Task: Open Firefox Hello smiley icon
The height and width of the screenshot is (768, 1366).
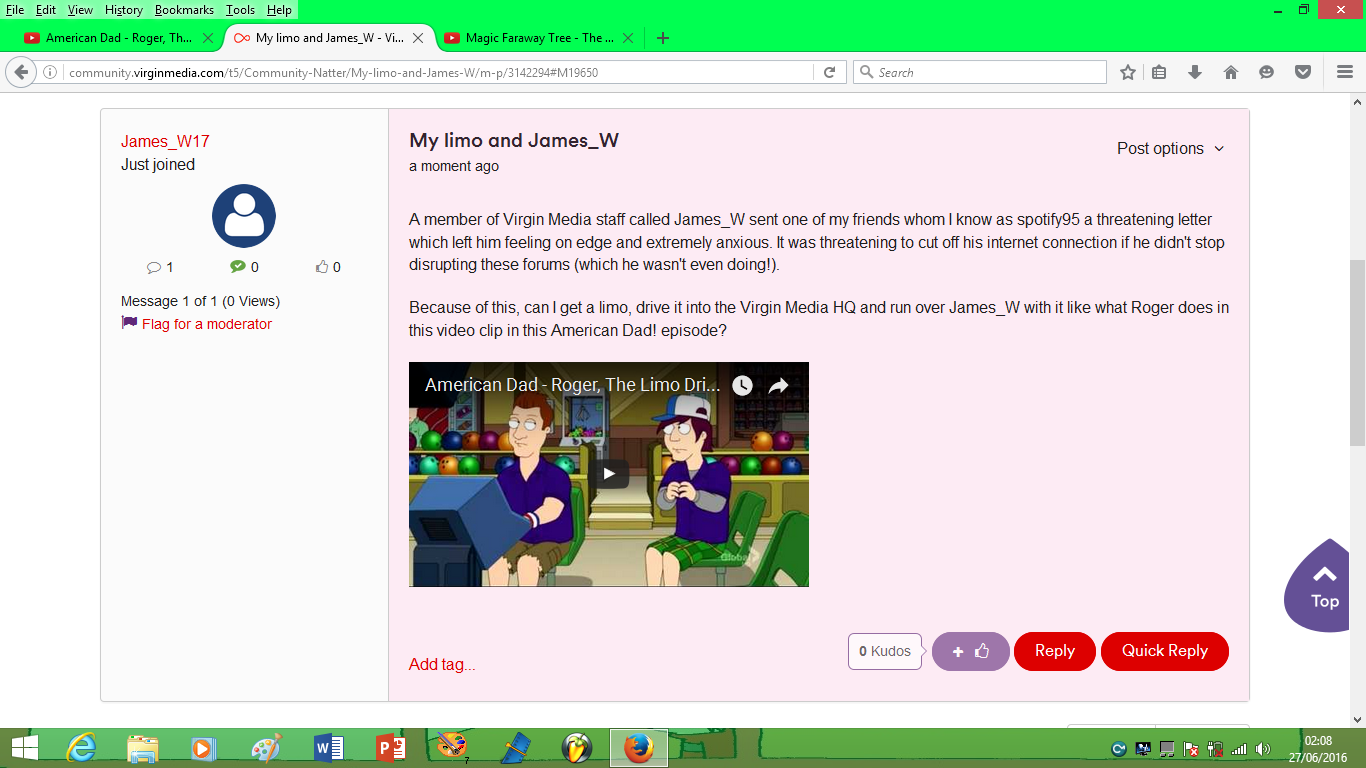Action: coord(1267,71)
